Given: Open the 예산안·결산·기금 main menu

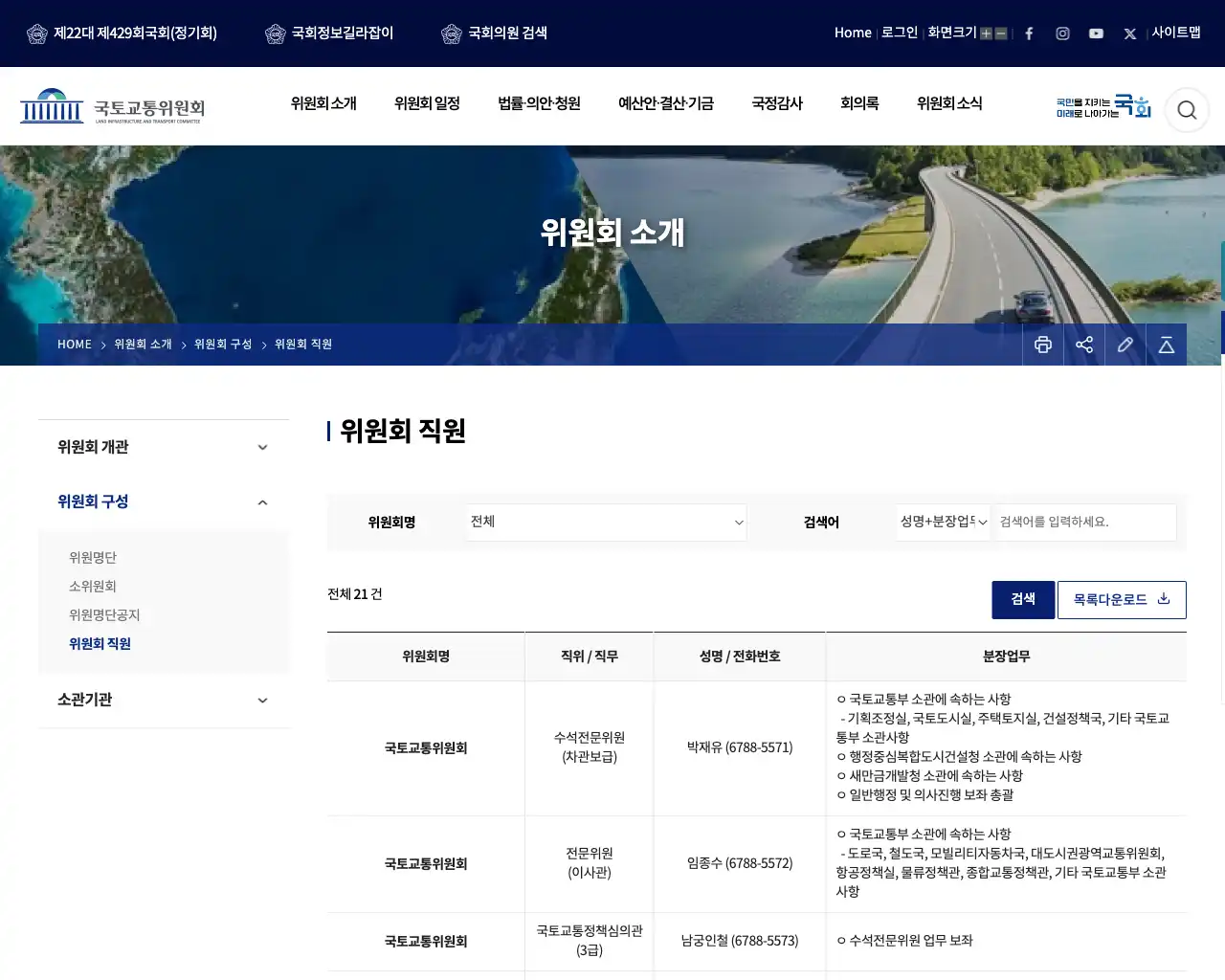Looking at the screenshot, I should [666, 103].
